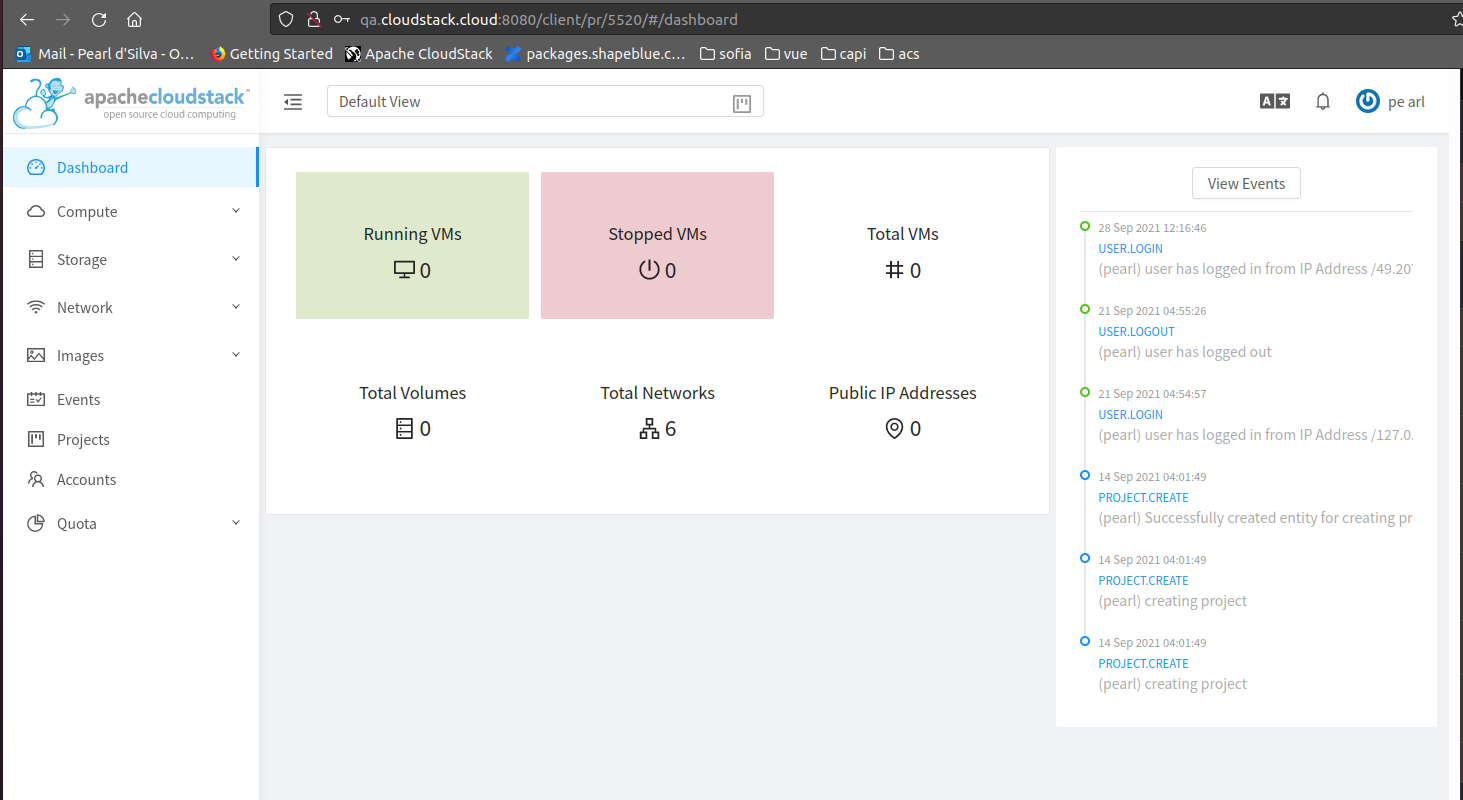Open the USER.LOGIN event from 28 Sep 2021
The width and height of the screenshot is (1463, 800).
1130,248
